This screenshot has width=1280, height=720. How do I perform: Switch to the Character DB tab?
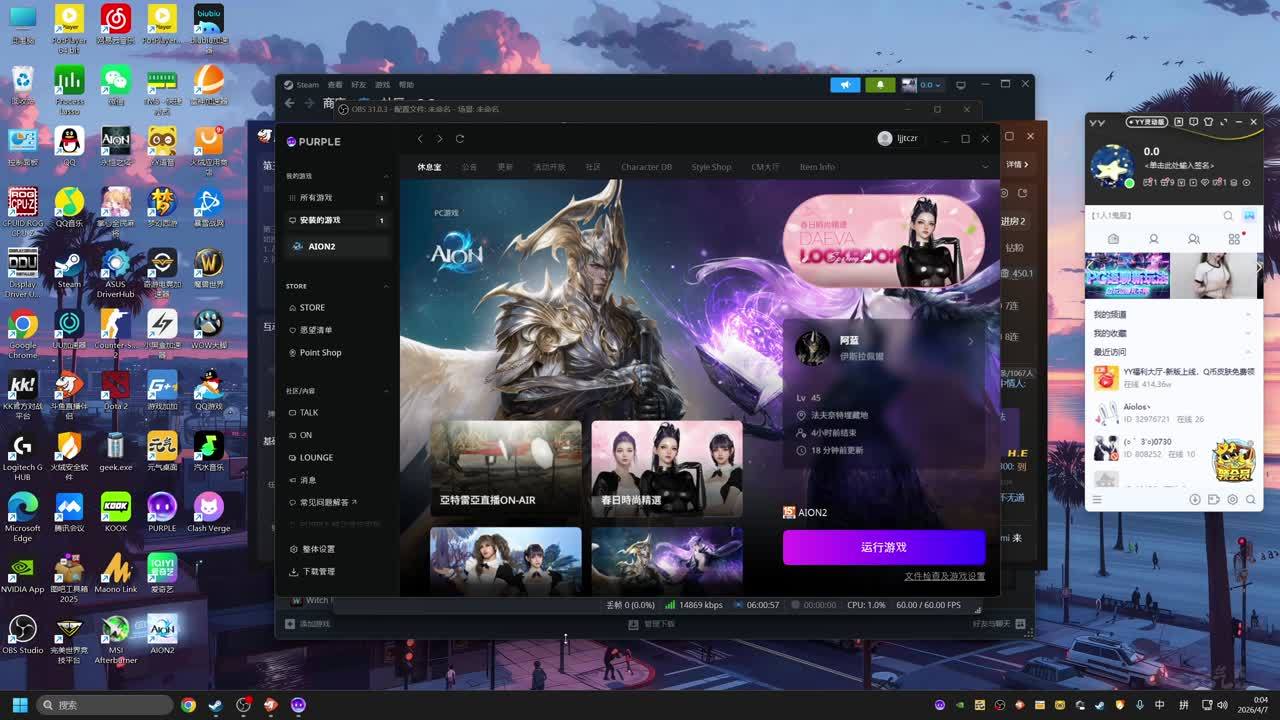[646, 167]
